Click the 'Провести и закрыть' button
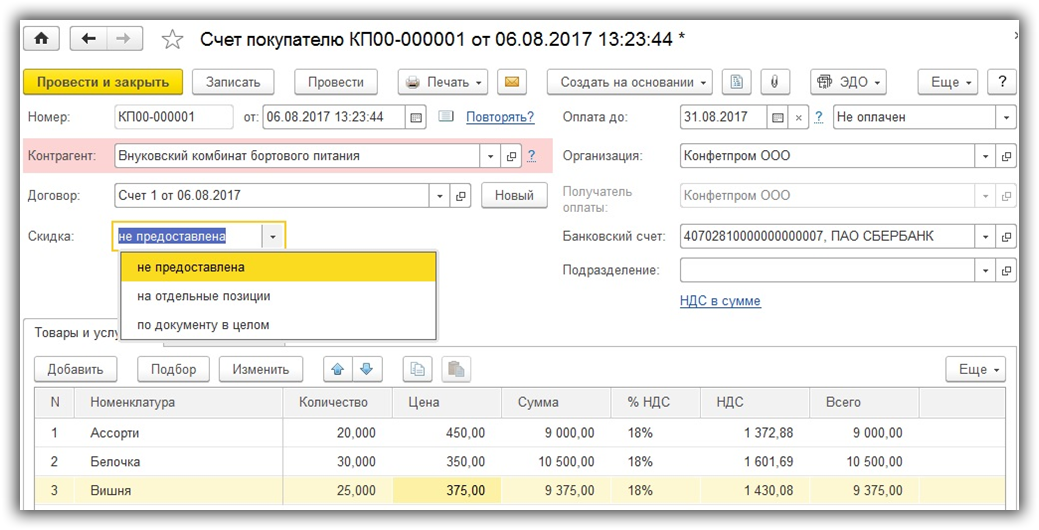The height and width of the screenshot is (530, 1039). [x=103, y=82]
